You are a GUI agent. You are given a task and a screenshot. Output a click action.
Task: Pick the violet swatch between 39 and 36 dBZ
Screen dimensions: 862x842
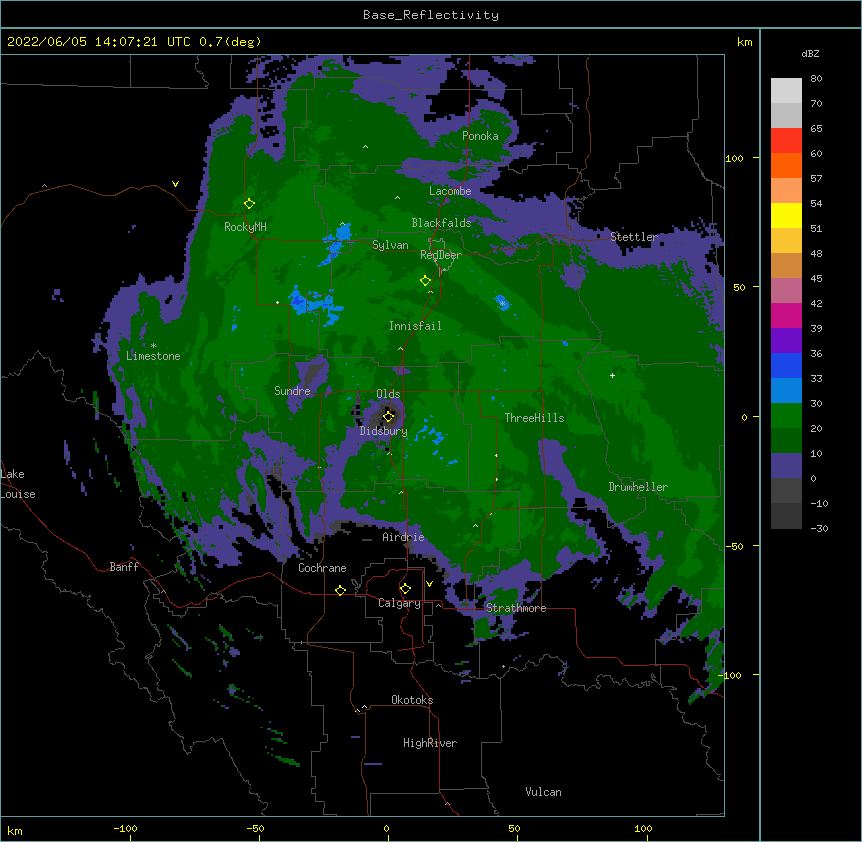tap(786, 341)
